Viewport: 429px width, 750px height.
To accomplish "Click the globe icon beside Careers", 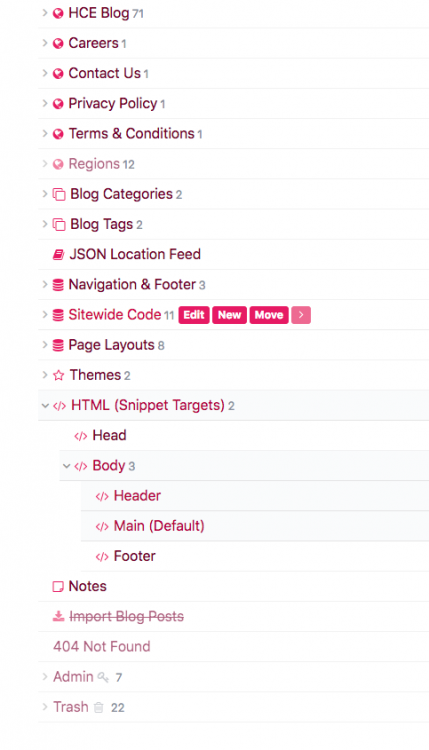I will coord(58,44).
